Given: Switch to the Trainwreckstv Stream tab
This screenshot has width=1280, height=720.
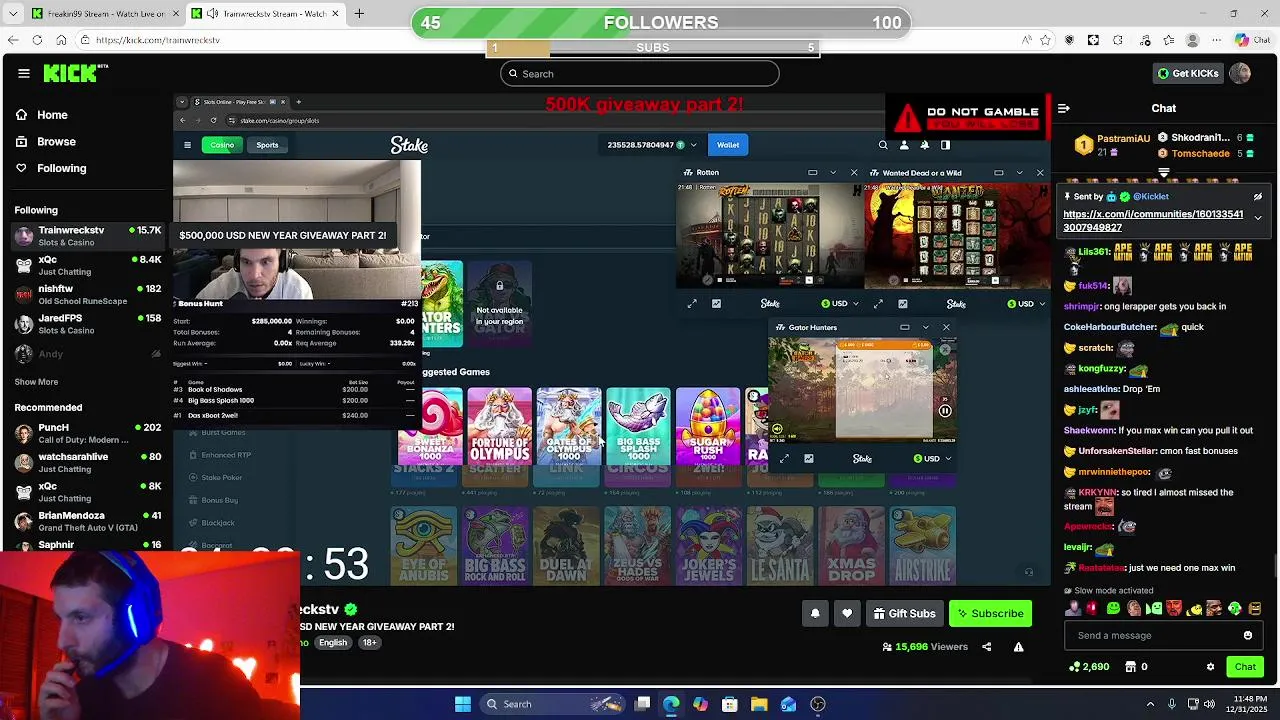Looking at the screenshot, I should 265,14.
